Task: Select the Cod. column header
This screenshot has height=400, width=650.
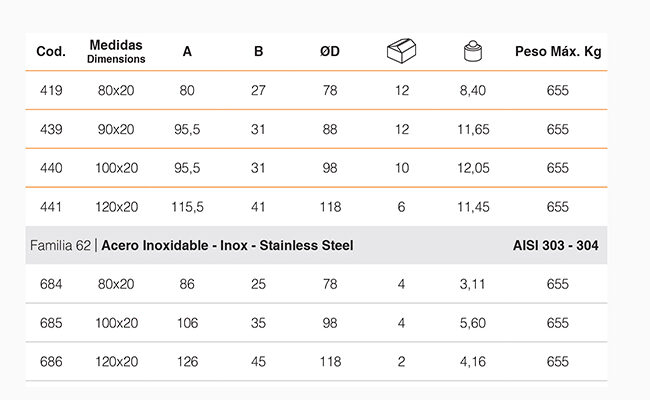Action: 50,52
